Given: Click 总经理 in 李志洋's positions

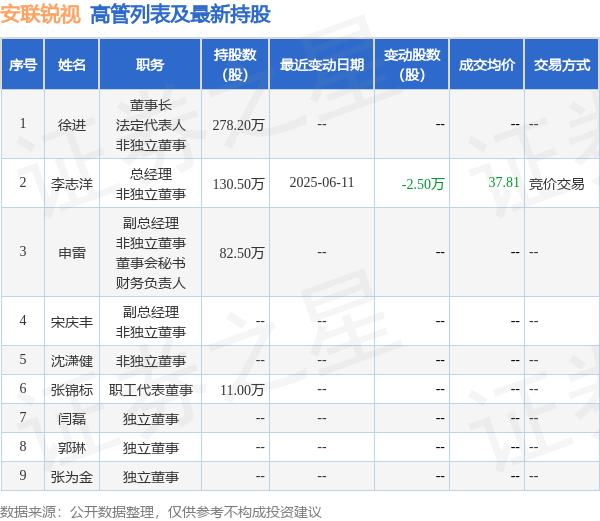Looking at the screenshot, I should point(150,174).
